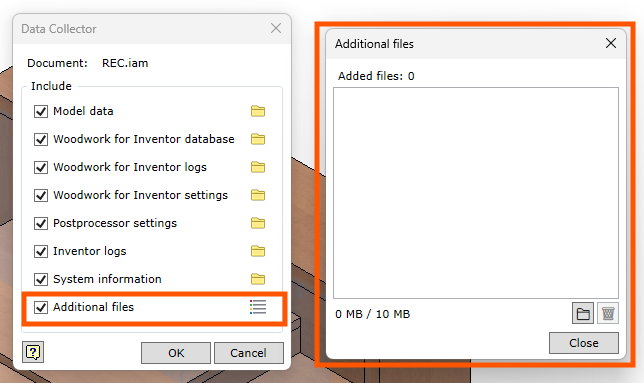Click Cancel in Data Collector dialog

pyautogui.click(x=248, y=353)
